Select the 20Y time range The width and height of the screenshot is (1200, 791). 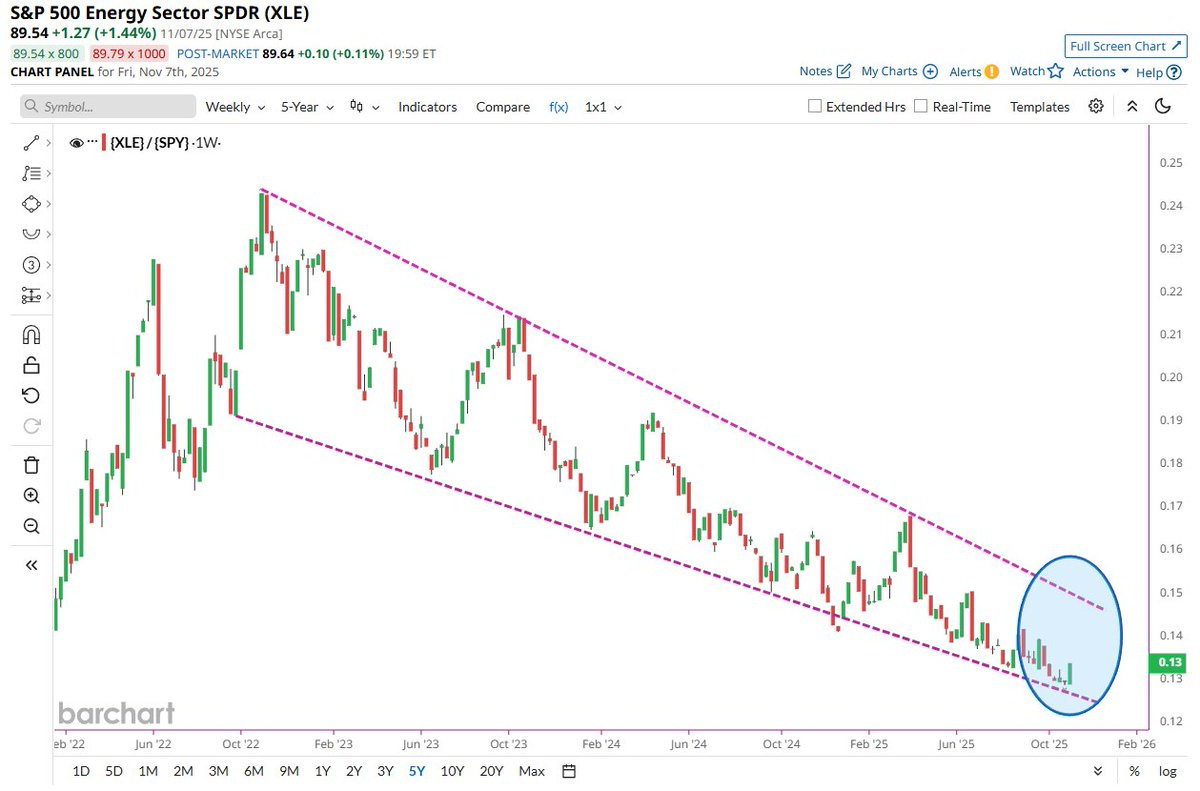[491, 771]
